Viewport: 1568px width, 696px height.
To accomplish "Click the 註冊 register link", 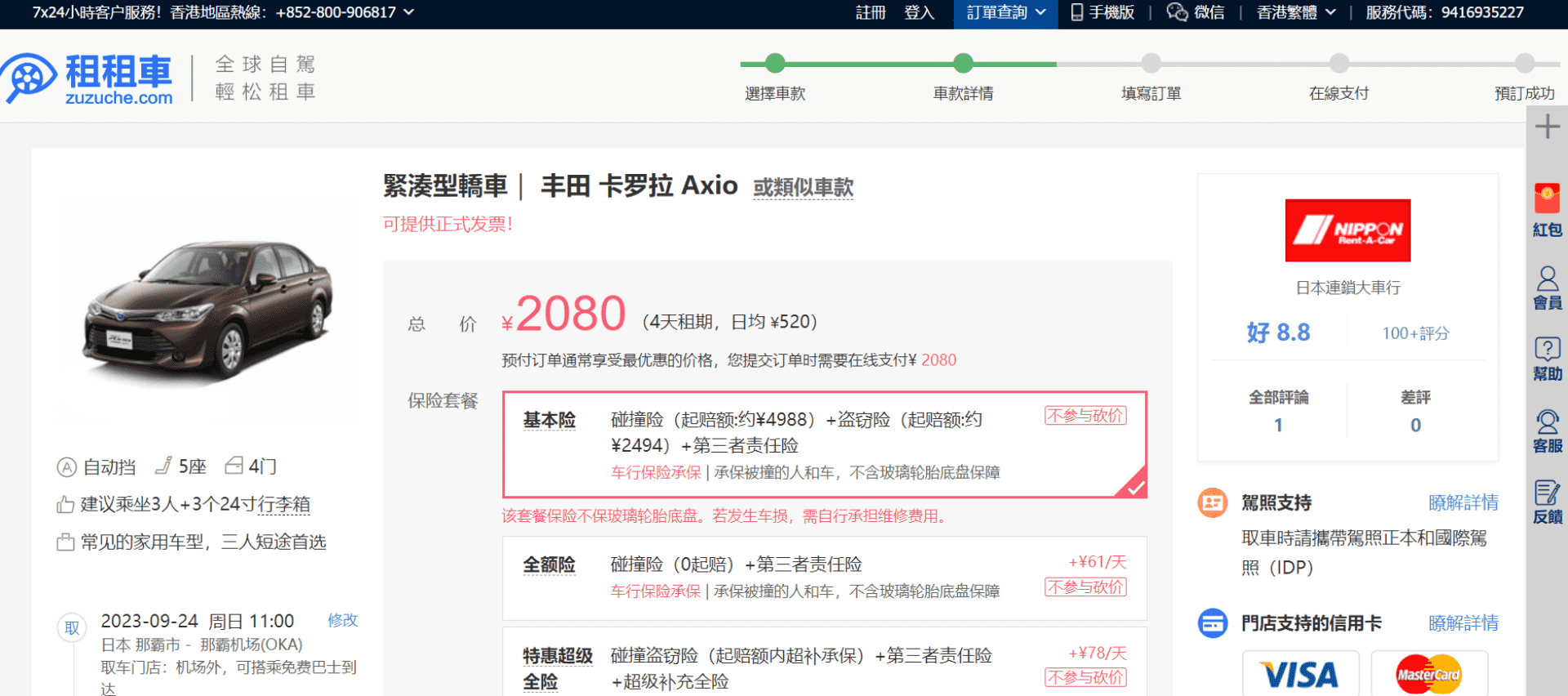I will [871, 12].
